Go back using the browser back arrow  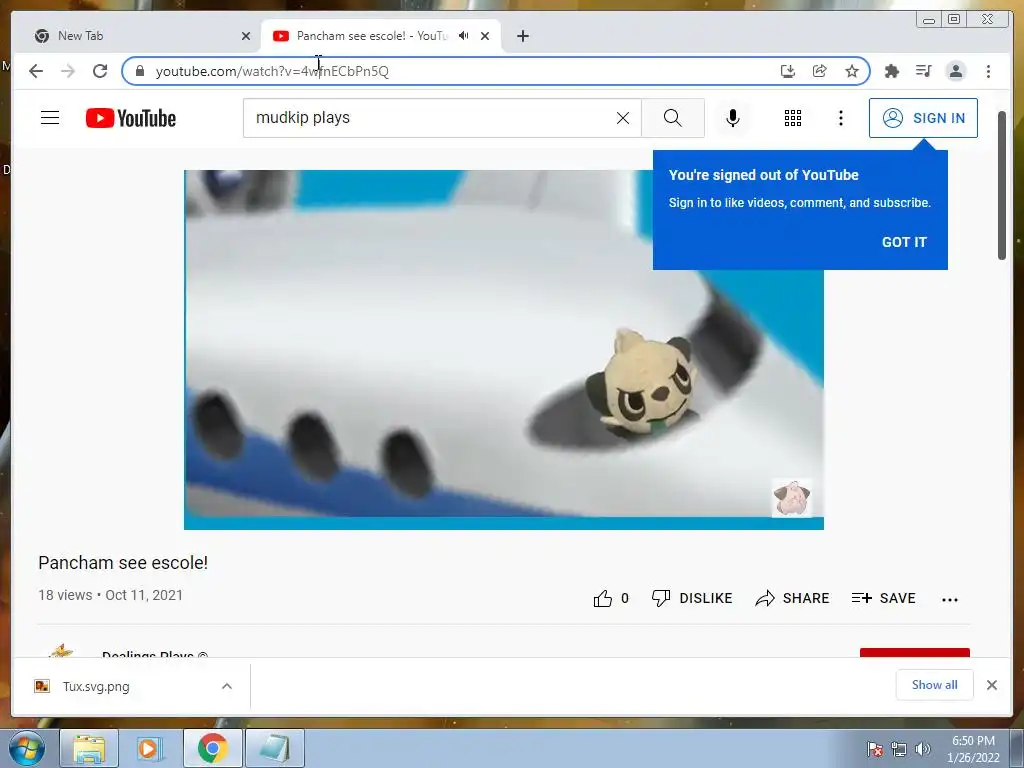coord(36,71)
